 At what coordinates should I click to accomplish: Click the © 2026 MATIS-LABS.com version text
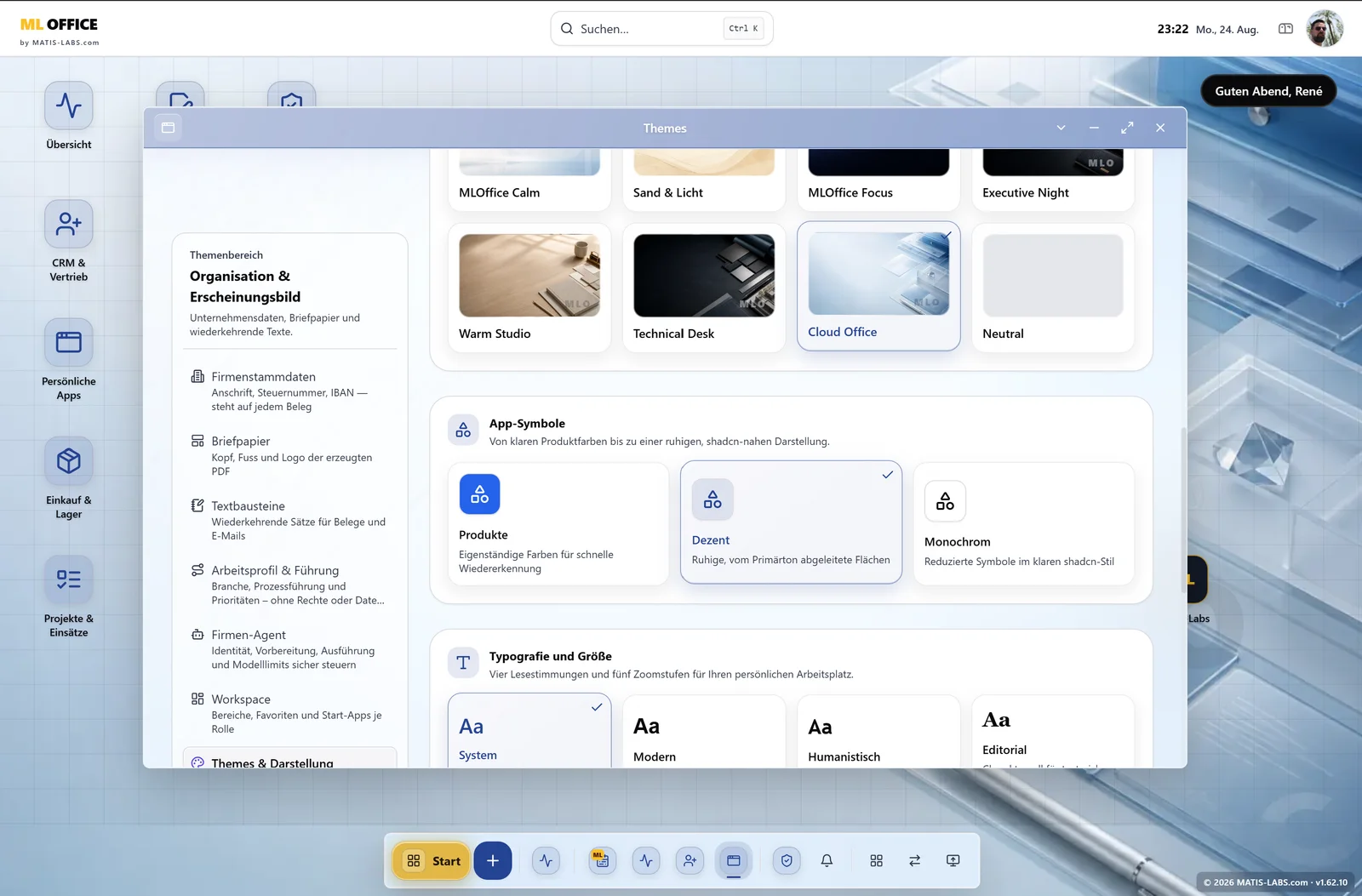1275,882
